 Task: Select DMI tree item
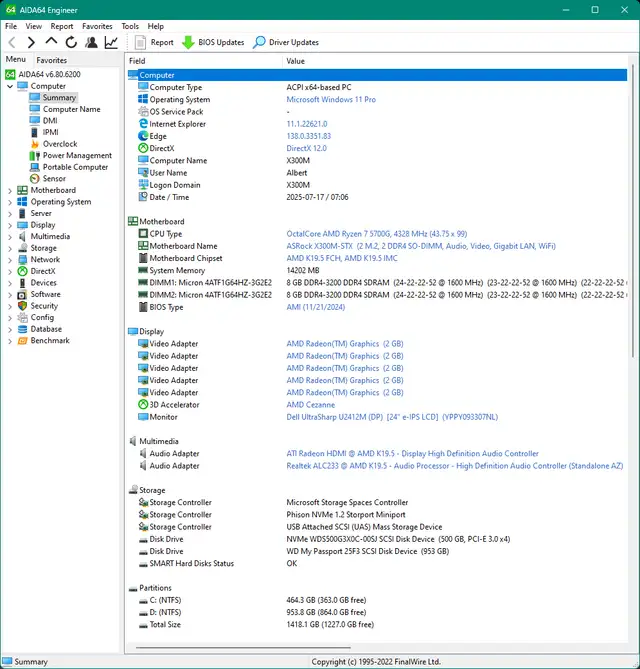43,121
